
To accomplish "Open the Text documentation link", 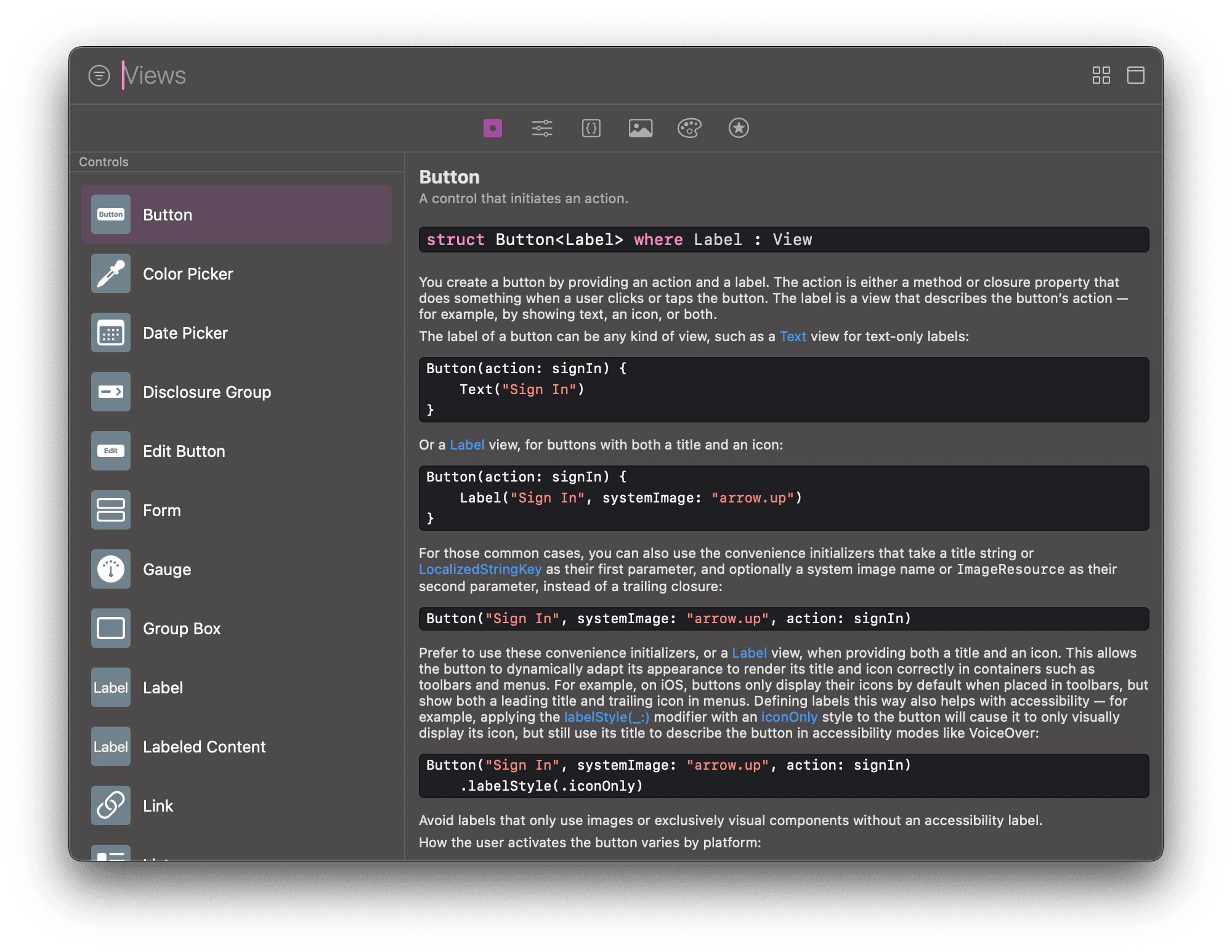I will click(x=793, y=336).
